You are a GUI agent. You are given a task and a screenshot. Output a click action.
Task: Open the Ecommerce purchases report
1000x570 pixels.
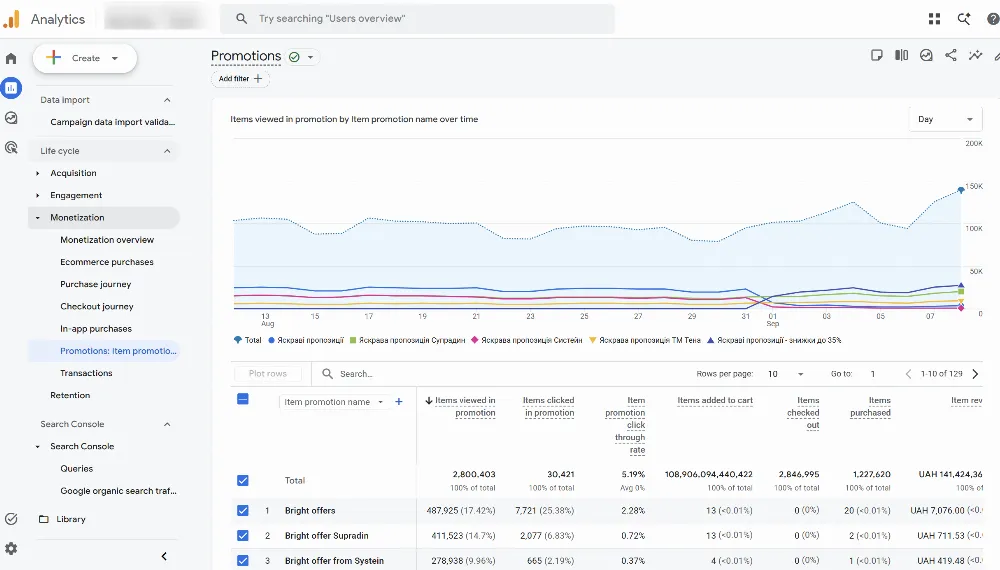point(107,262)
